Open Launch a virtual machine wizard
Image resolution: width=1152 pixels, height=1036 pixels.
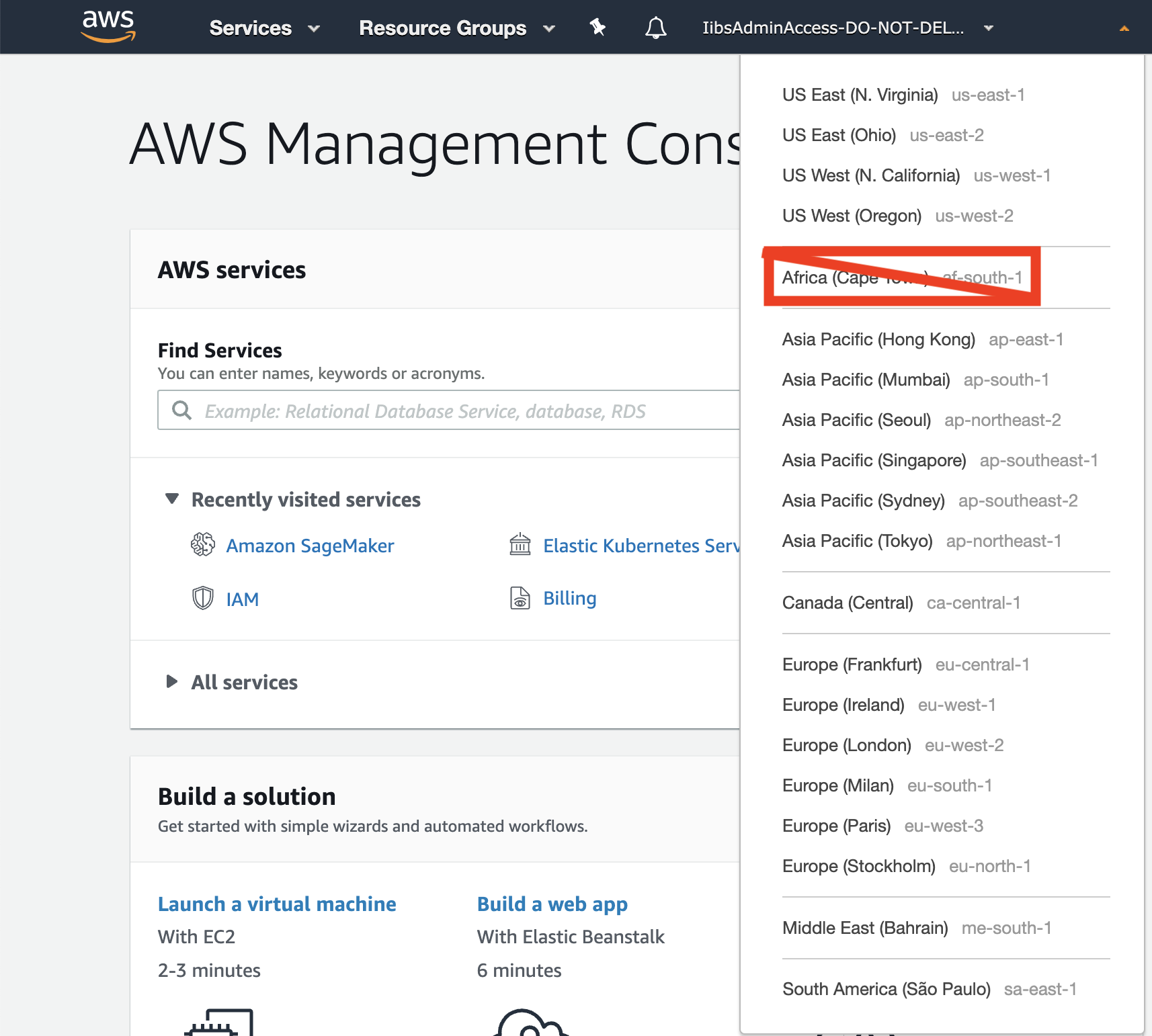pos(277,904)
